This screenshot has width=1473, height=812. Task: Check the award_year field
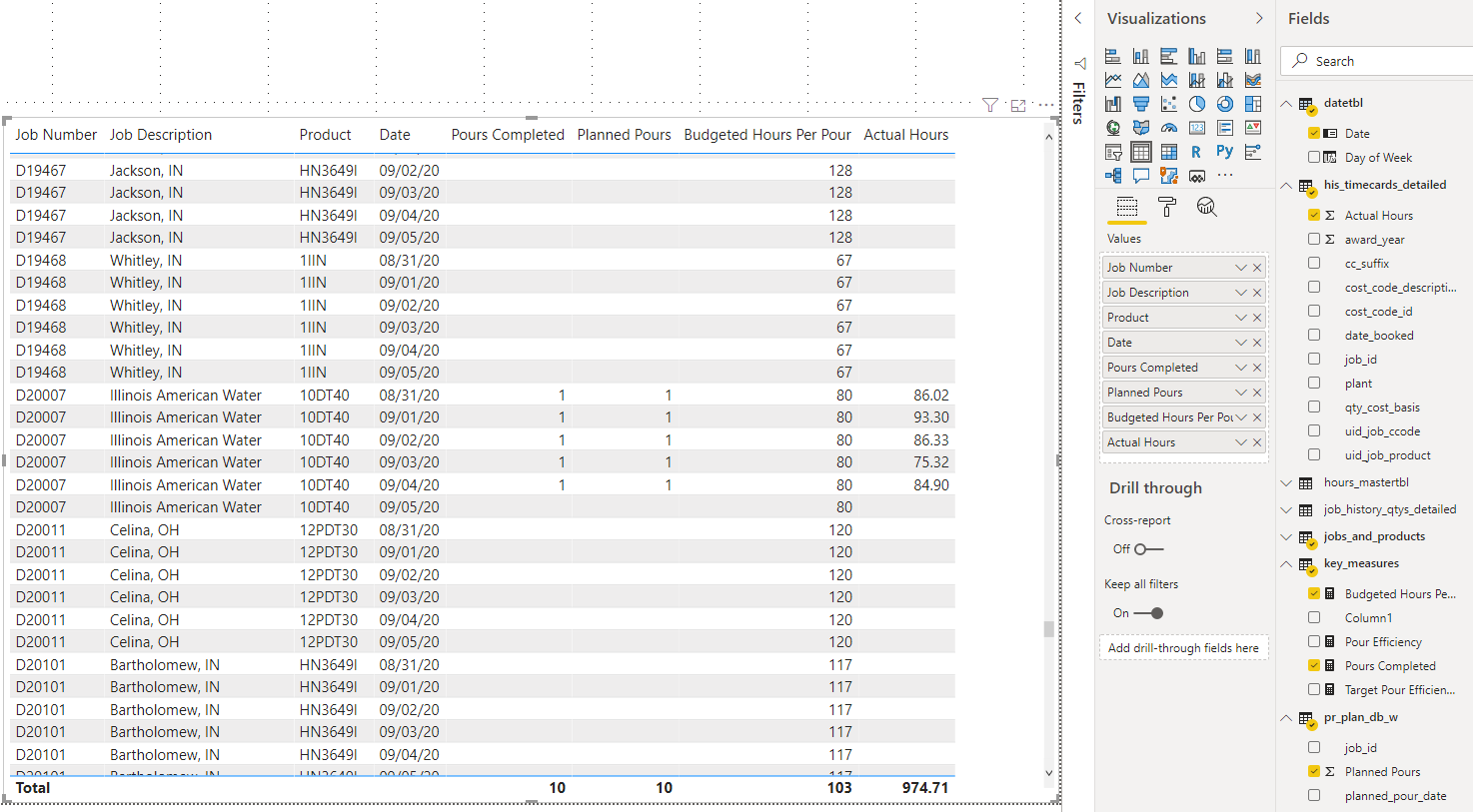pyautogui.click(x=1314, y=239)
